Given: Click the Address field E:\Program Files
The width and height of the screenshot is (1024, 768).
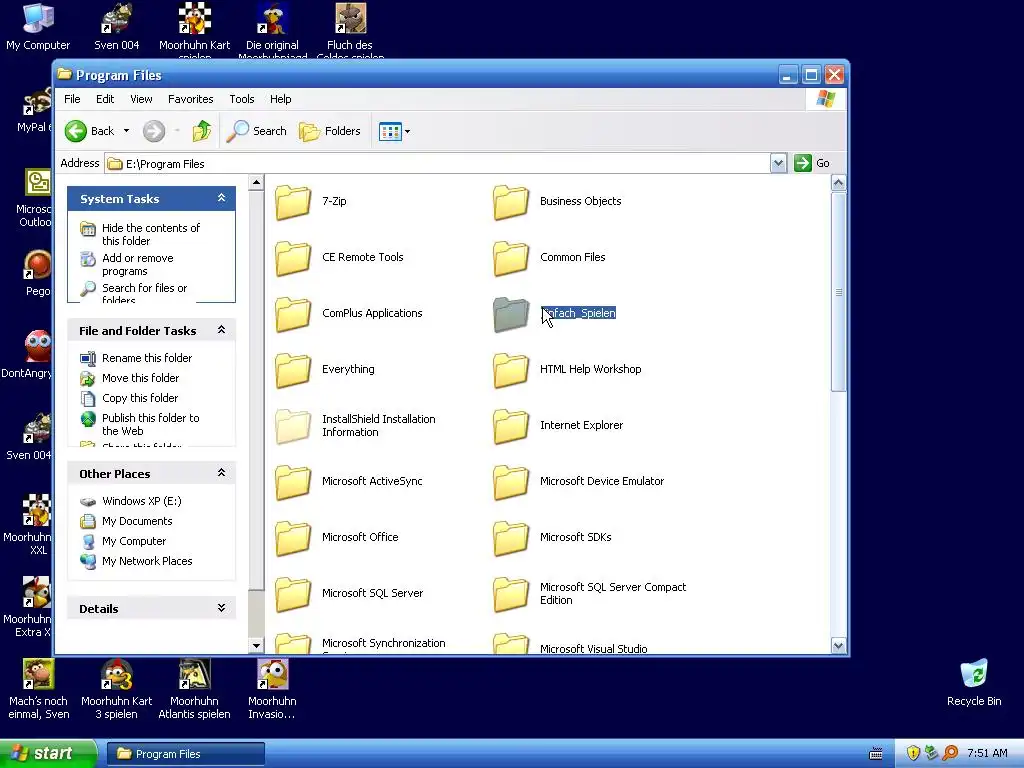Looking at the screenshot, I should pos(438,164).
